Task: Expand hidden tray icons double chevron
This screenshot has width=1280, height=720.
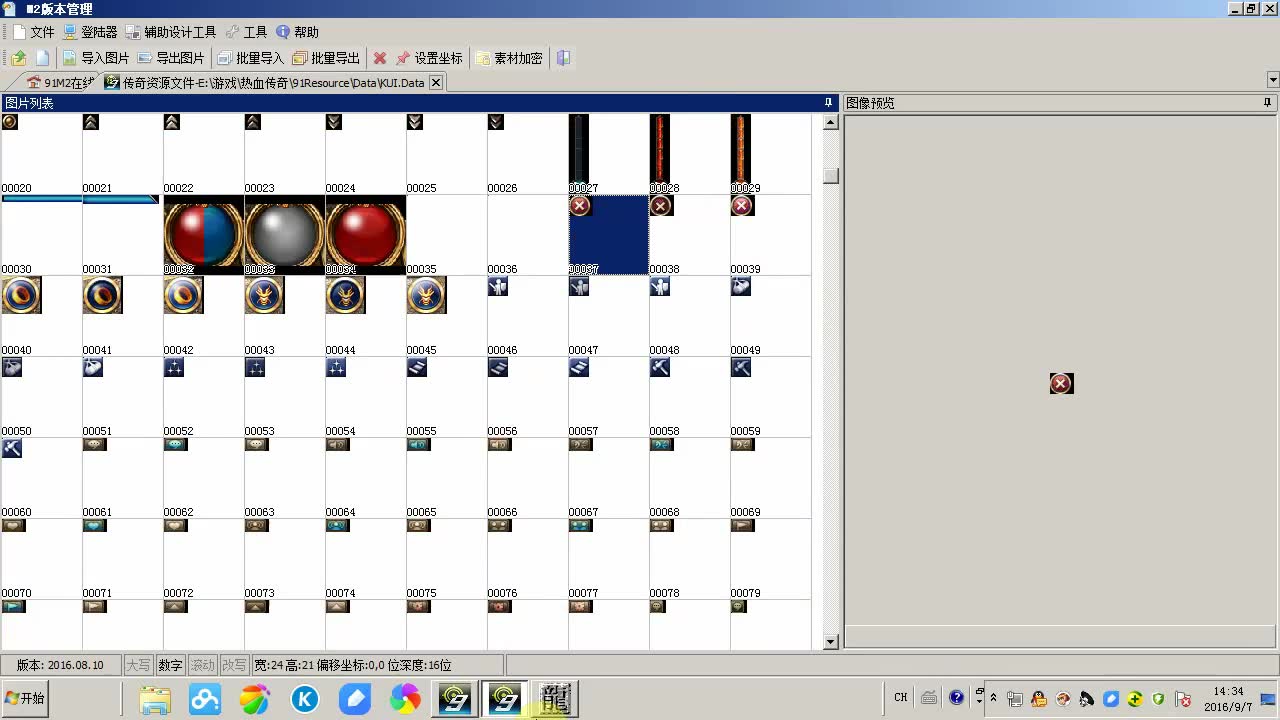Action: [x=993, y=698]
